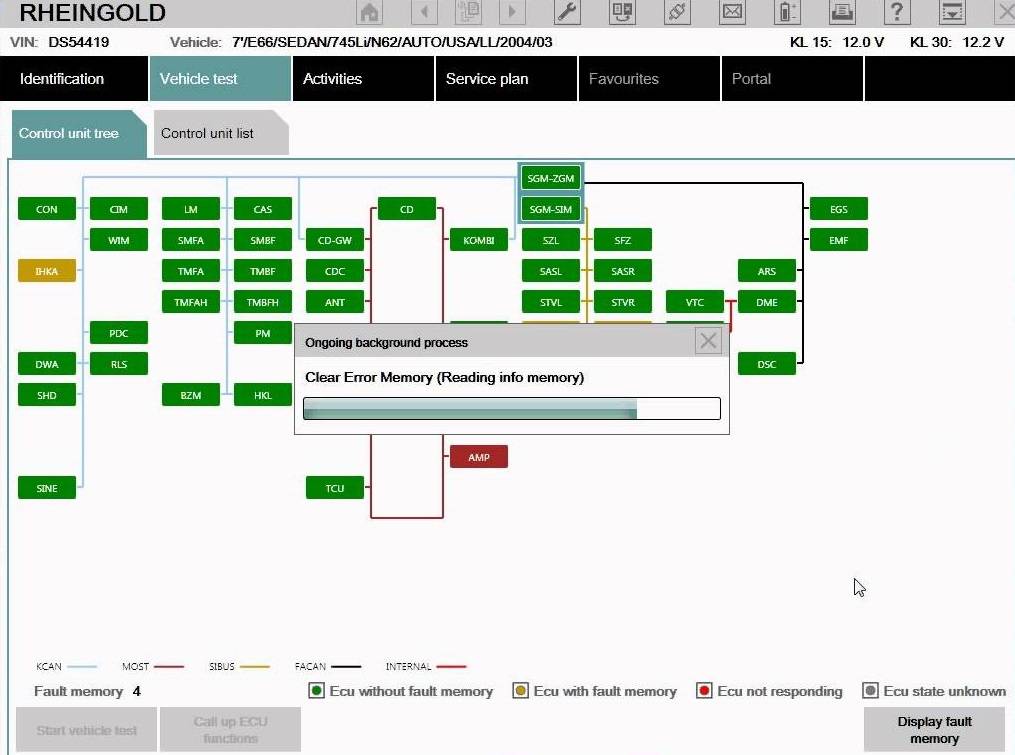
Task: Select the CDC control unit
Action: pos(335,271)
